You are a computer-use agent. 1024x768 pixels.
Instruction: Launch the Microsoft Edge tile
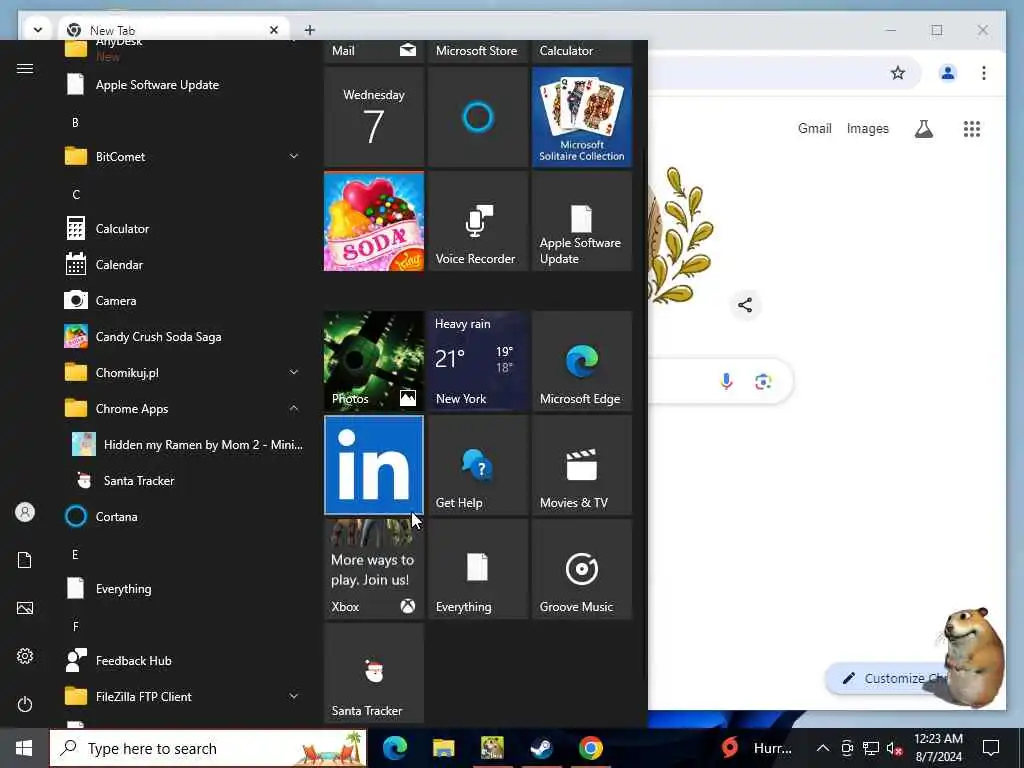coord(582,361)
